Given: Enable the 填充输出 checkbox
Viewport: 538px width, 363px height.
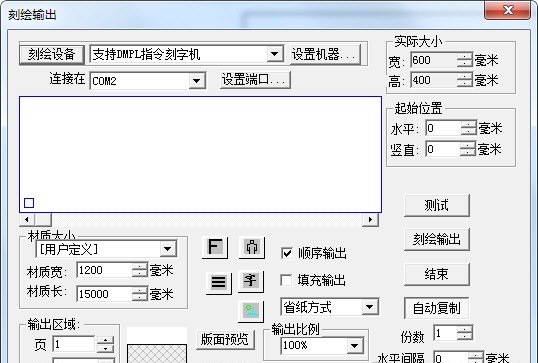Looking at the screenshot, I should [286, 280].
